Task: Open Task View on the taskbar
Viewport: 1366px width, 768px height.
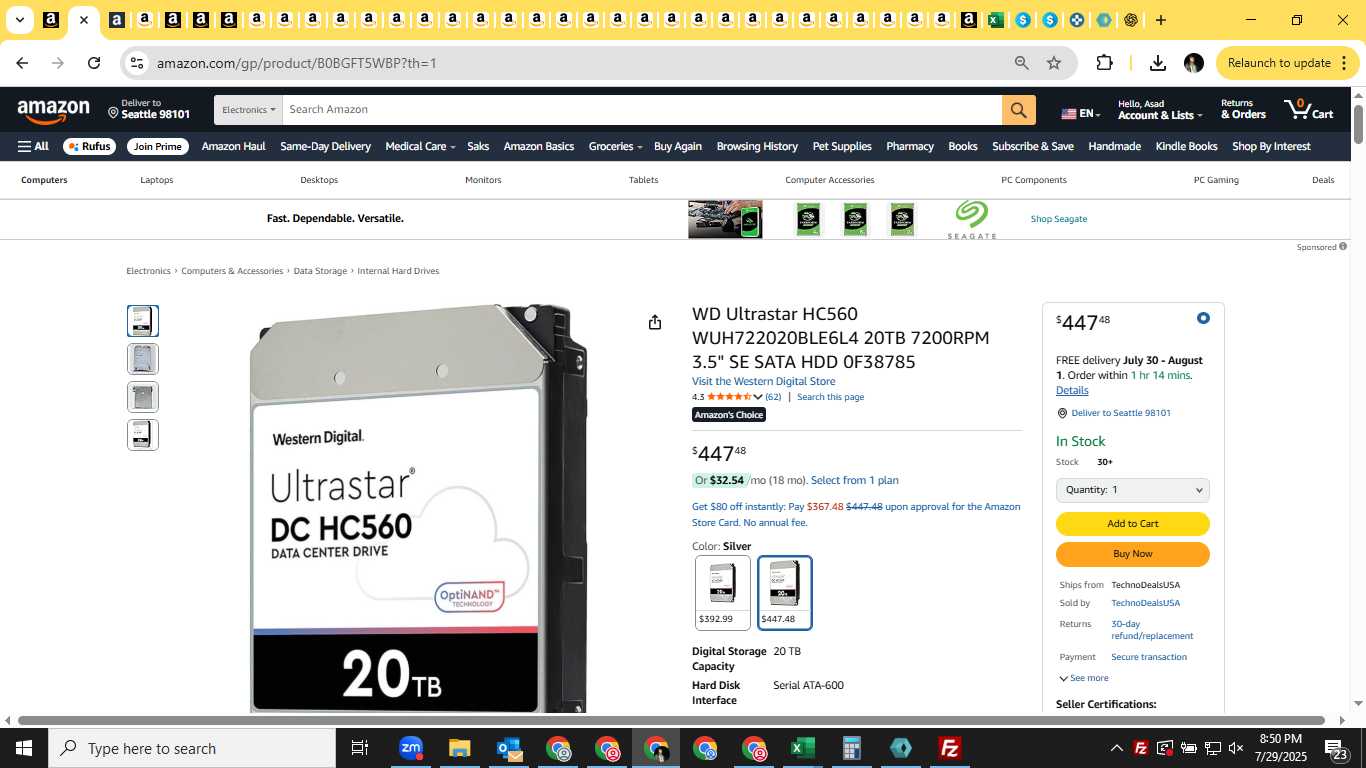Action: pyautogui.click(x=360, y=748)
